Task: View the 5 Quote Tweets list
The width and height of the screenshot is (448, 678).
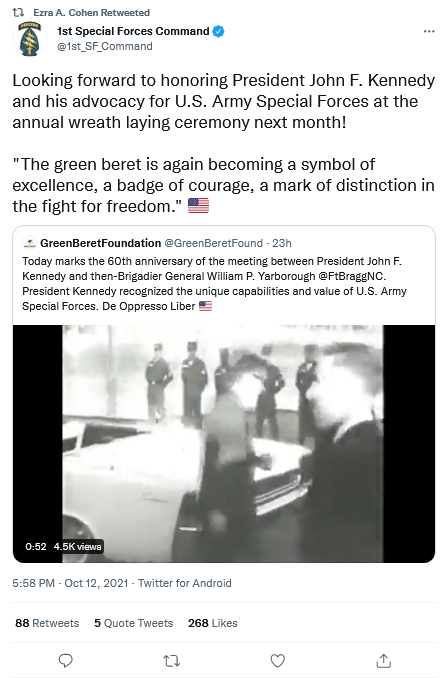Action: pos(134,623)
